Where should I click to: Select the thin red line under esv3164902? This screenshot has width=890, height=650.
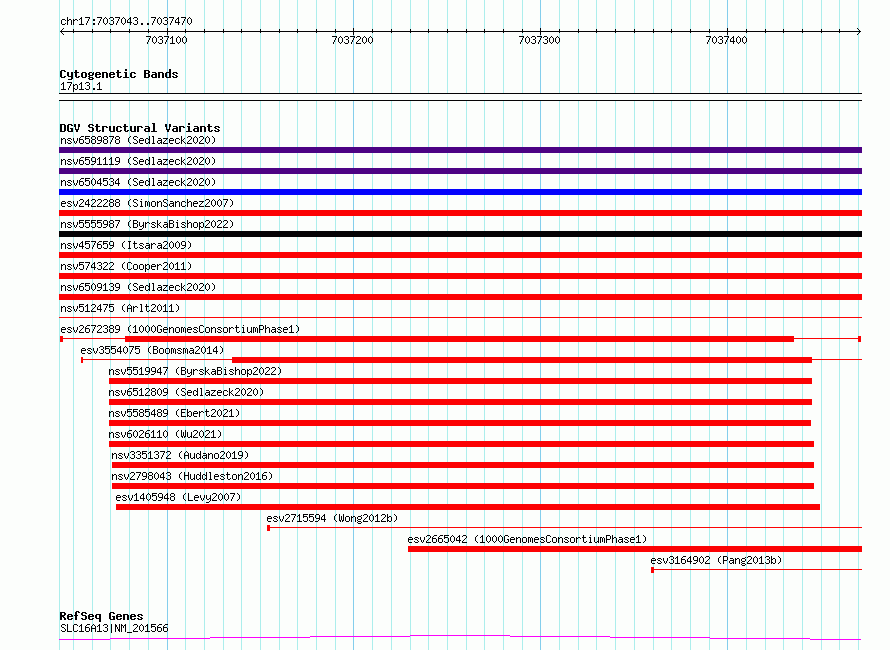pyautogui.click(x=757, y=569)
